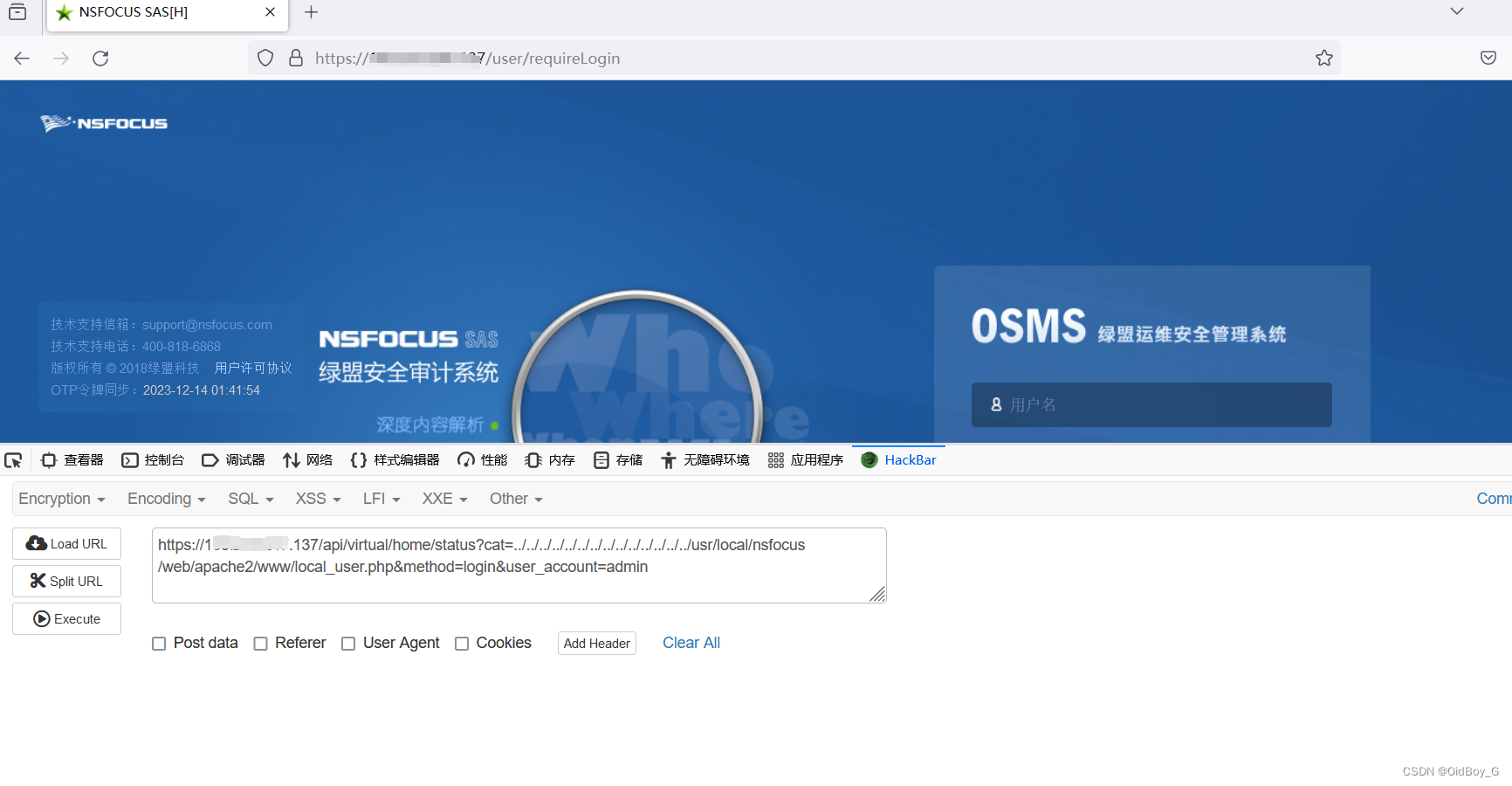Select the HackBar devtools tab
The height and width of the screenshot is (786, 1512).
click(x=898, y=460)
